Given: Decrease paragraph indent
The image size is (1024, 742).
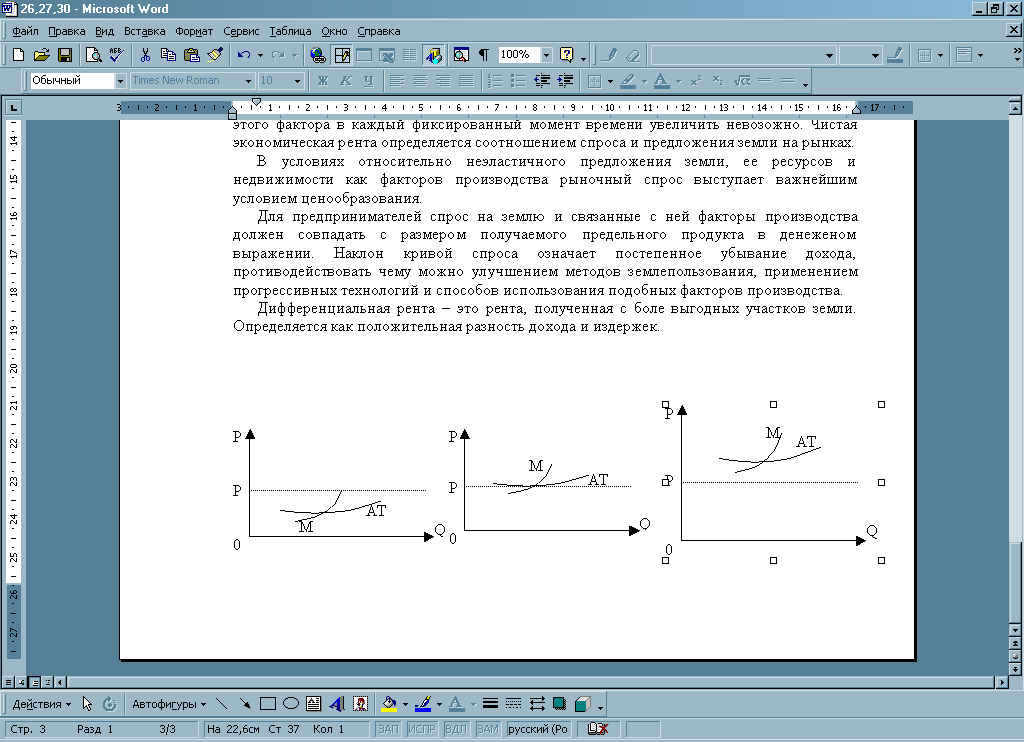Looking at the screenshot, I should pyautogui.click(x=541, y=81).
